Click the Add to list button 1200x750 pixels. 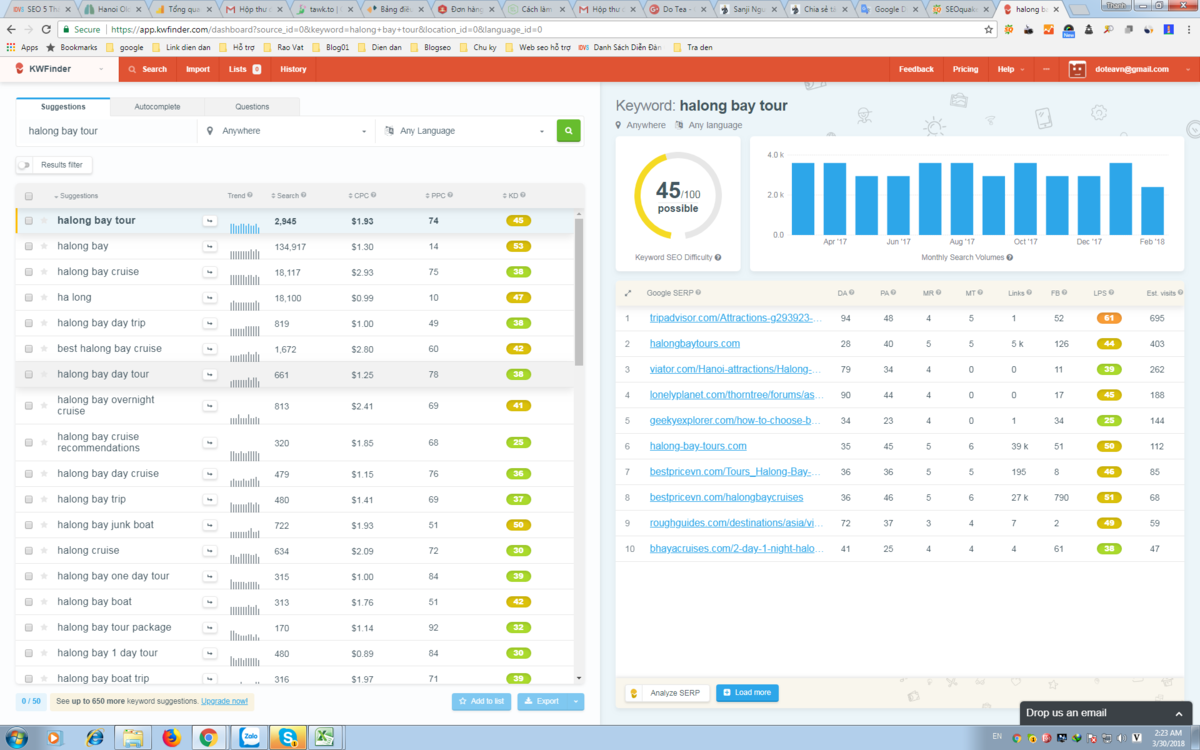tap(481, 702)
